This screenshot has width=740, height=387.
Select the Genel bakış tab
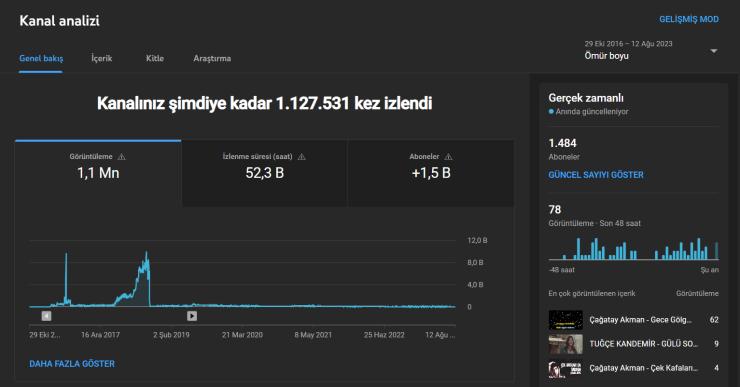coord(41,59)
